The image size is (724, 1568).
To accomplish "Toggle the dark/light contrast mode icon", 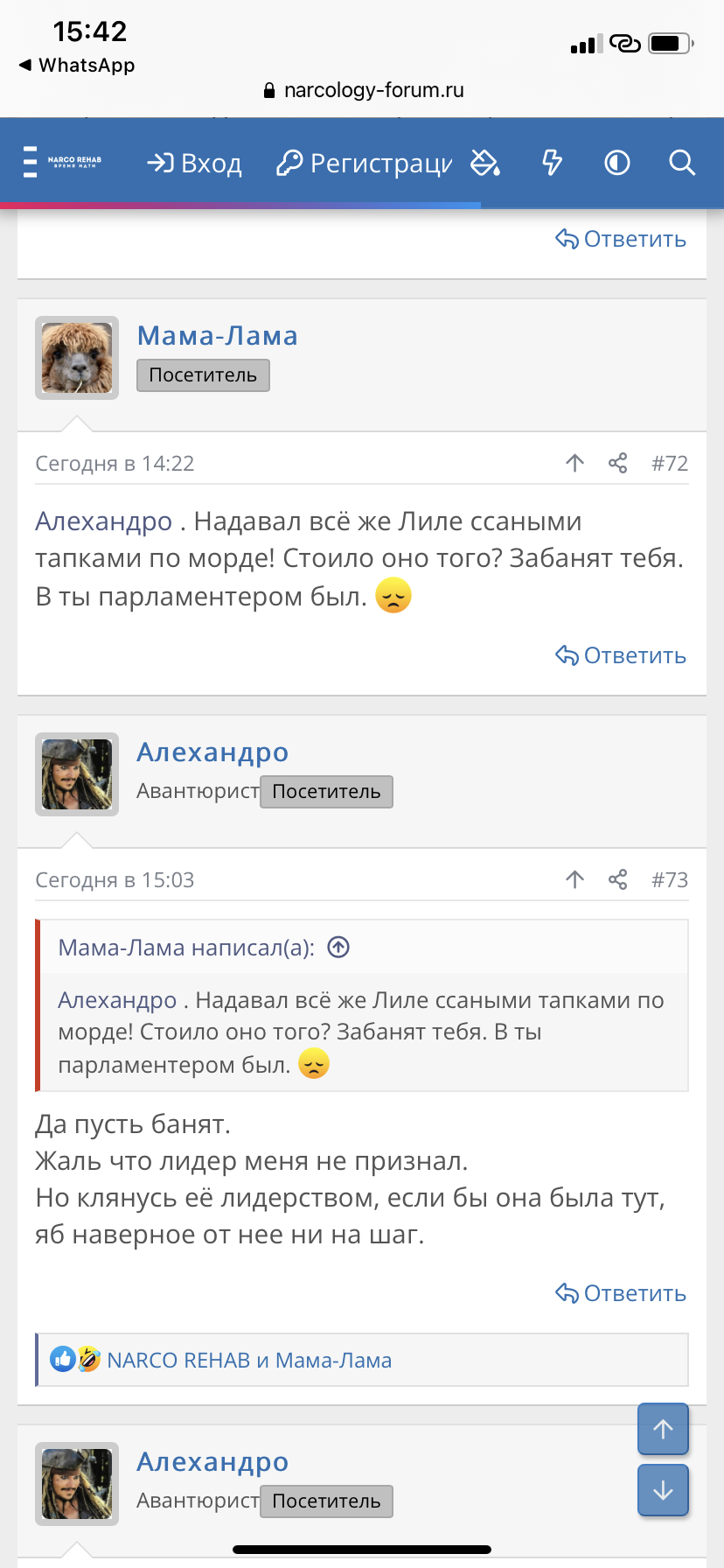I will pyautogui.click(x=617, y=163).
